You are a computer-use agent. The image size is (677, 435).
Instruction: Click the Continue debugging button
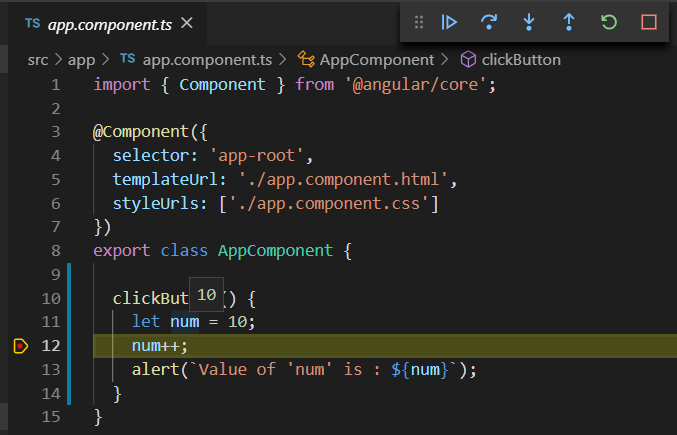450,21
